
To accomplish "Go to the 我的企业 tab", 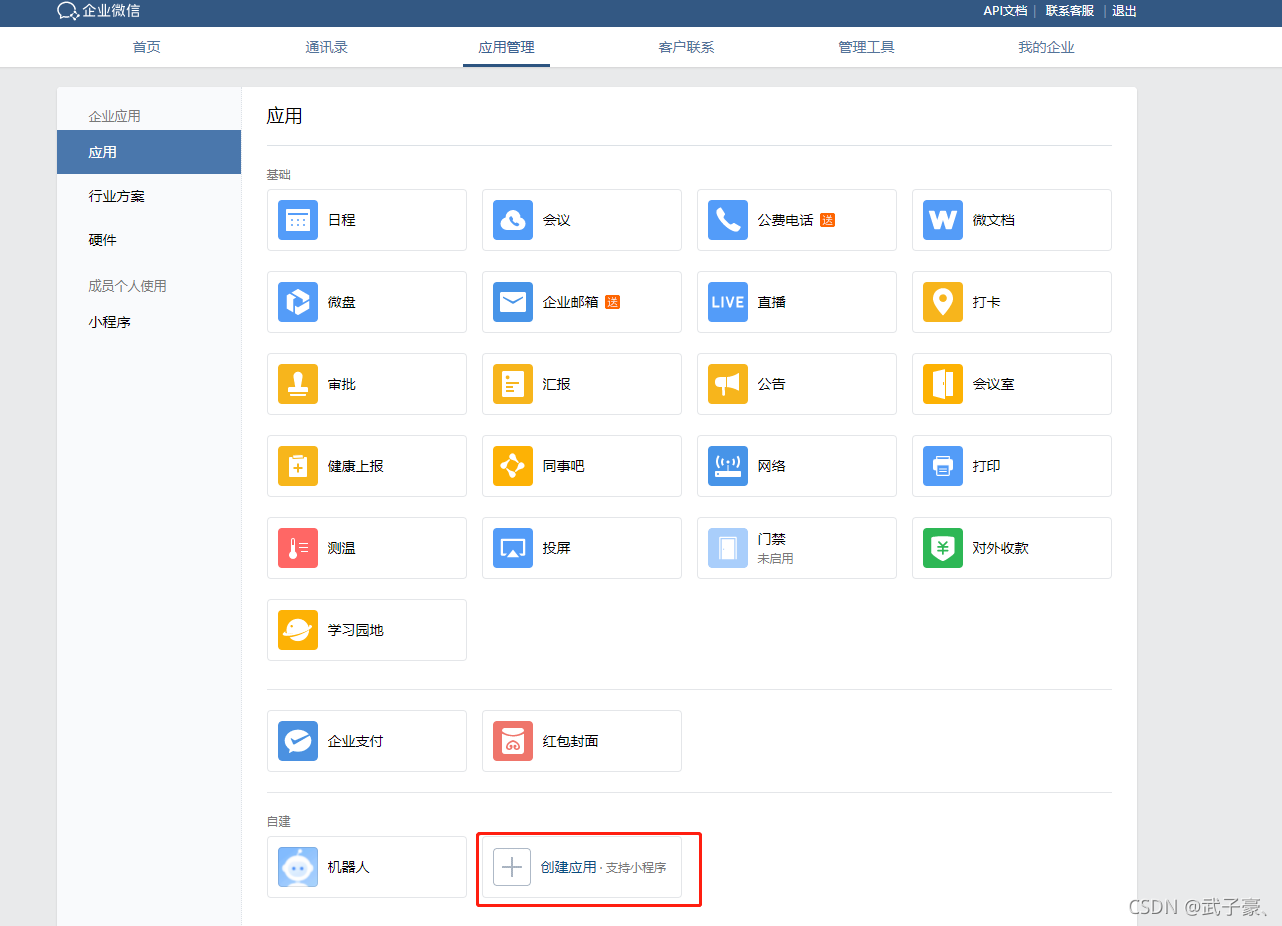I will [1046, 47].
